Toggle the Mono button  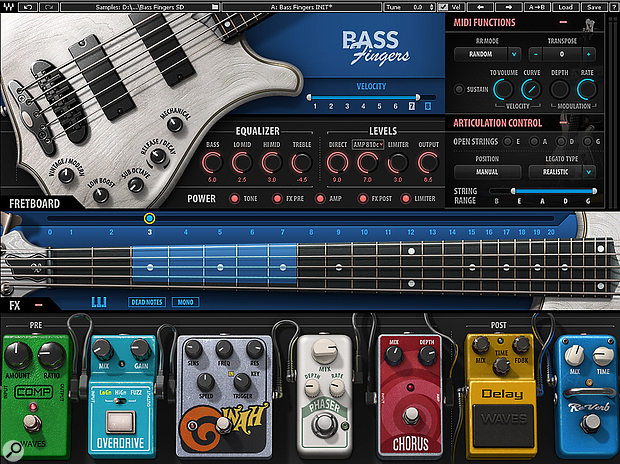pos(185,302)
